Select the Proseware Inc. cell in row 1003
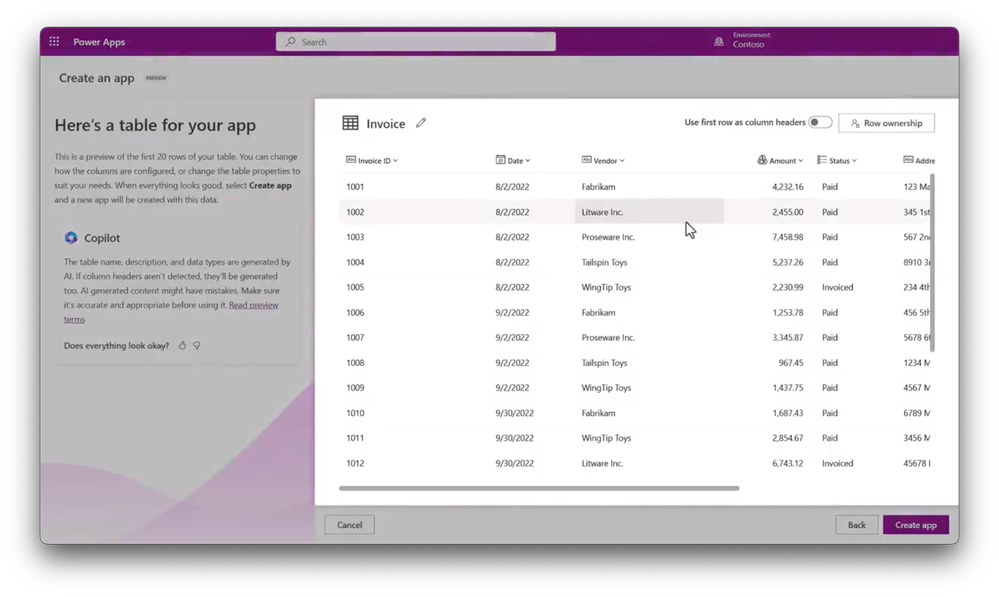The height and width of the screenshot is (597, 999). pos(608,237)
